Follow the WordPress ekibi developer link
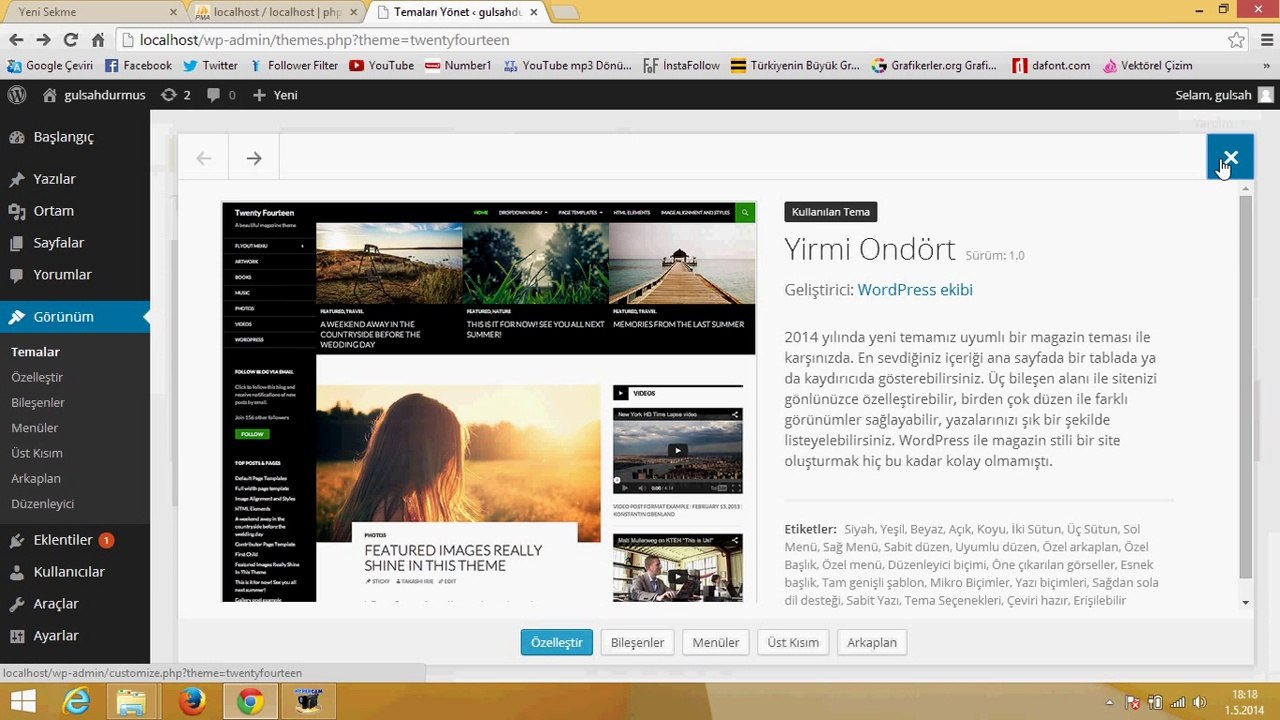The width and height of the screenshot is (1280, 720). point(915,290)
